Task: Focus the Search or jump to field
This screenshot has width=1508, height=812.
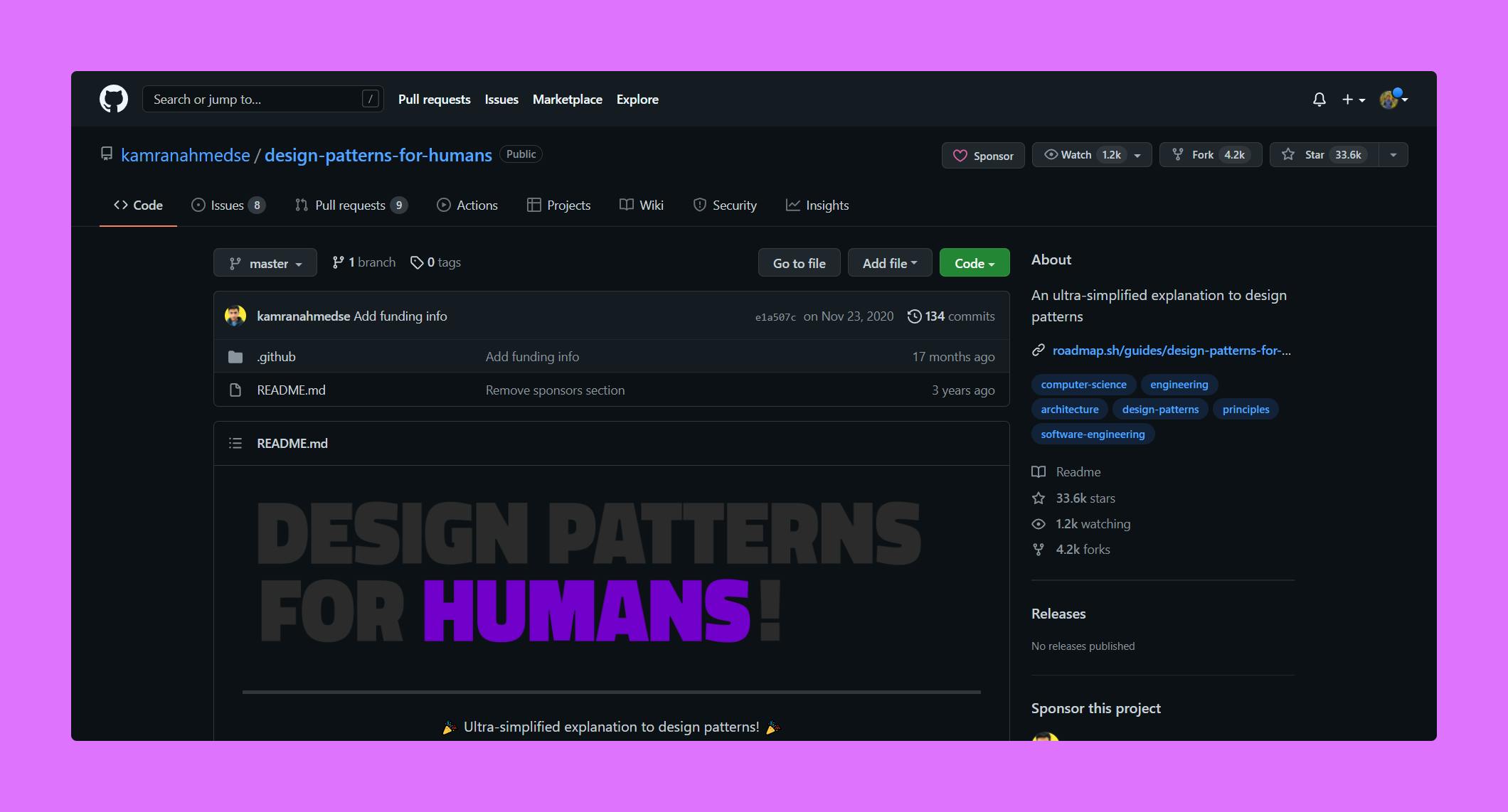Action: click(263, 99)
